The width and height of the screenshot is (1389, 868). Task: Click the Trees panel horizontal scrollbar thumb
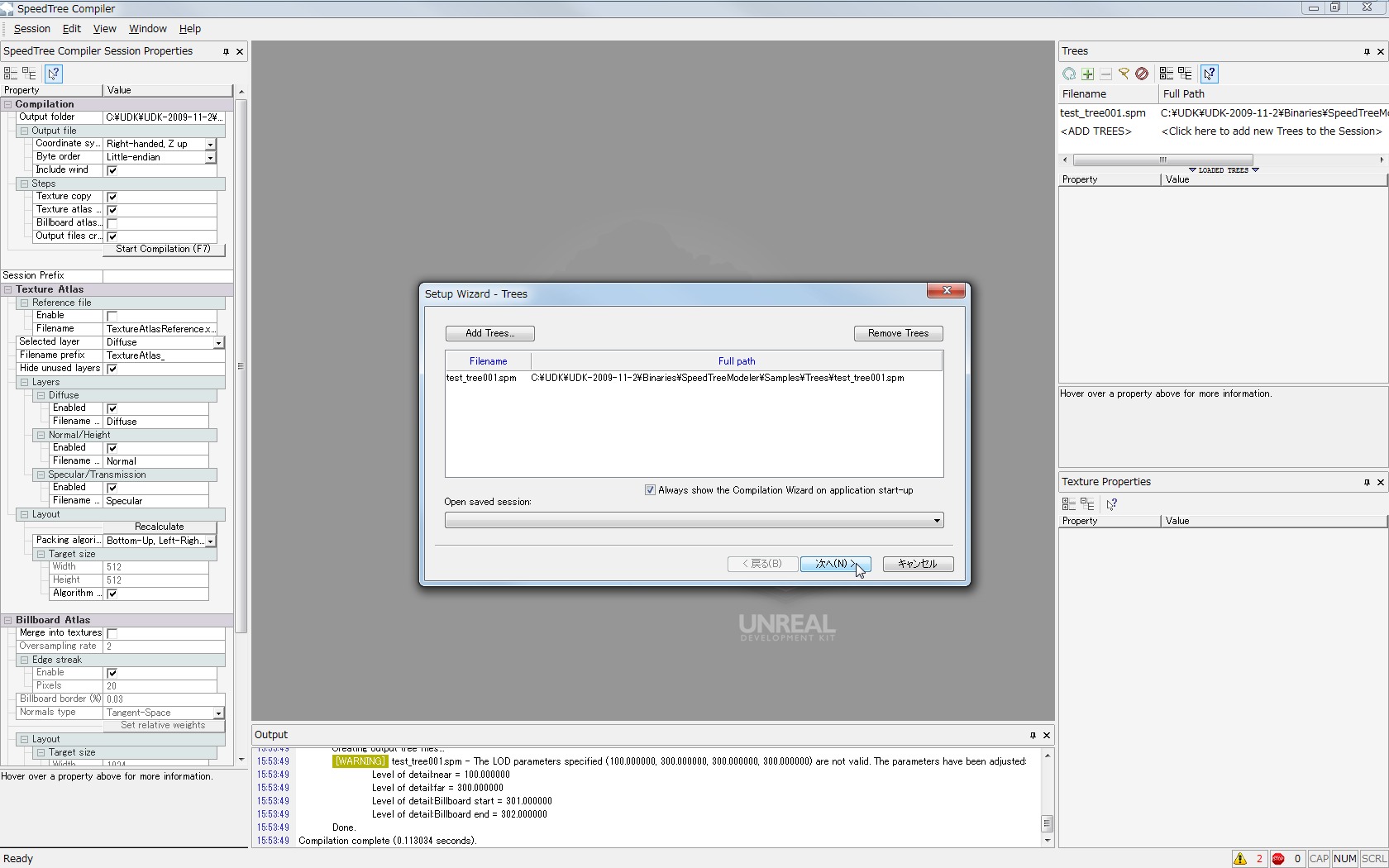1162,160
